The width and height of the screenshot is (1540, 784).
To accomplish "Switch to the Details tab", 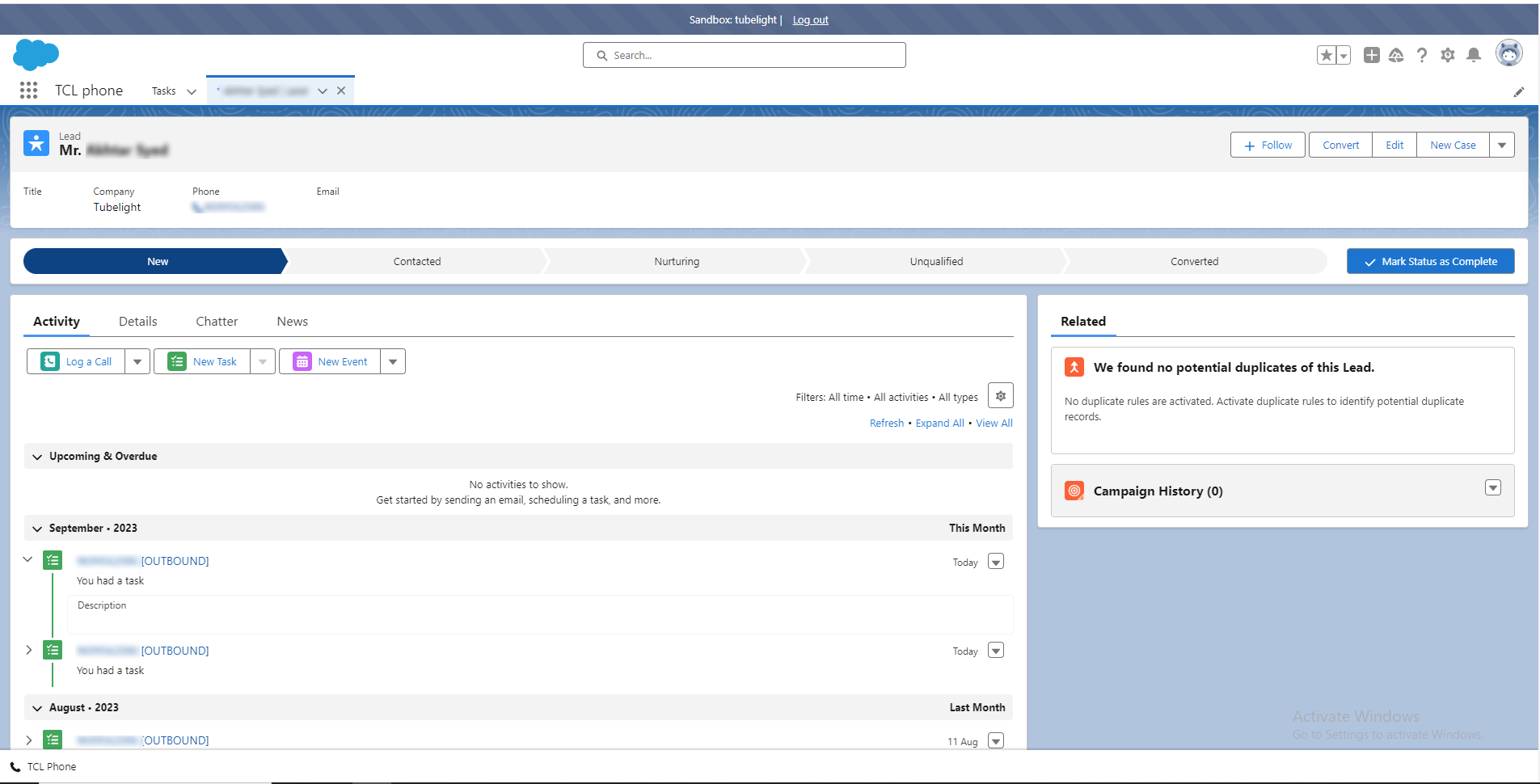I will tap(137, 322).
